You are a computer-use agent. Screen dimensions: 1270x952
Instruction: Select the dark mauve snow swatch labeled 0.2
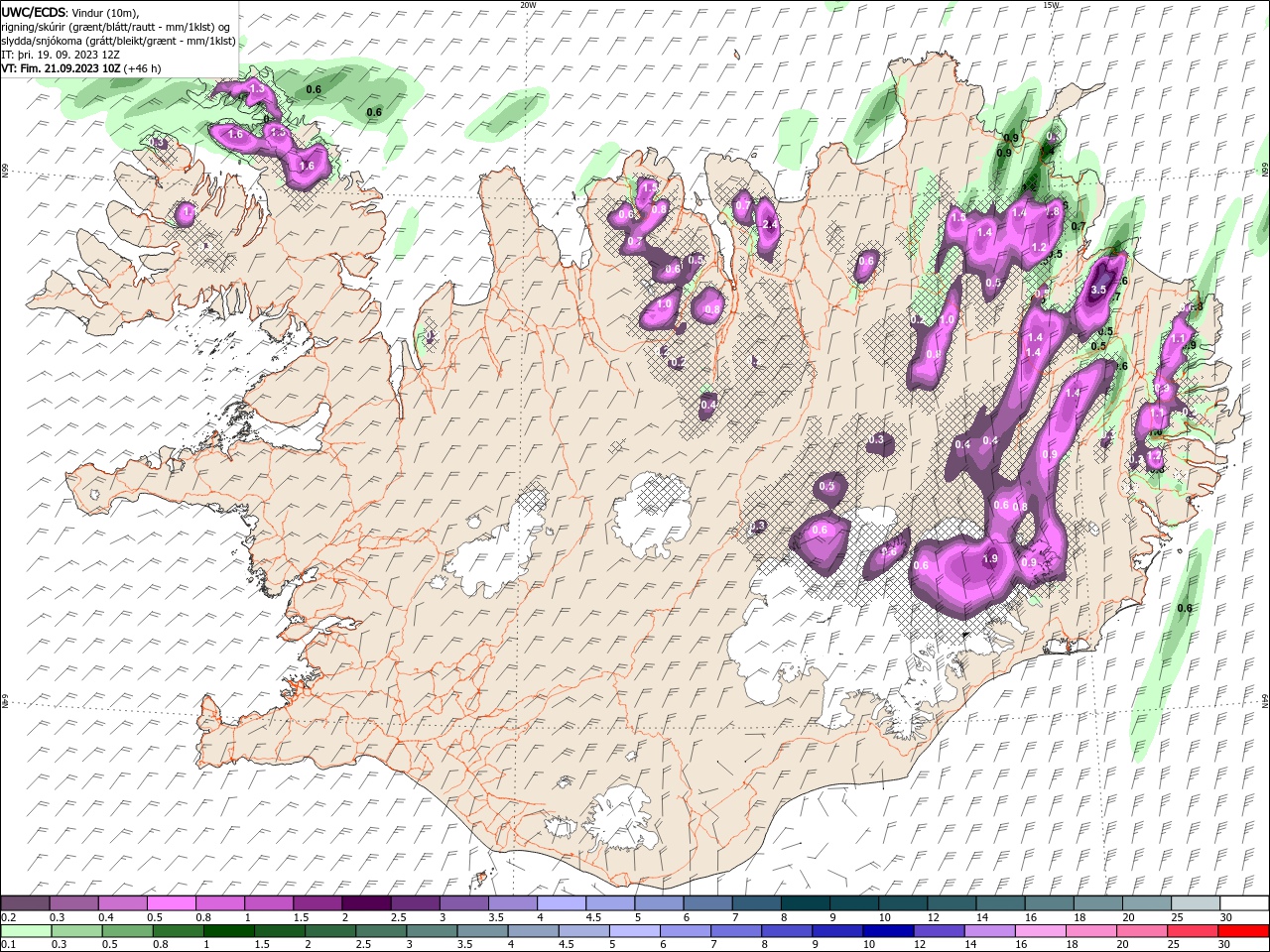pyautogui.click(x=26, y=902)
